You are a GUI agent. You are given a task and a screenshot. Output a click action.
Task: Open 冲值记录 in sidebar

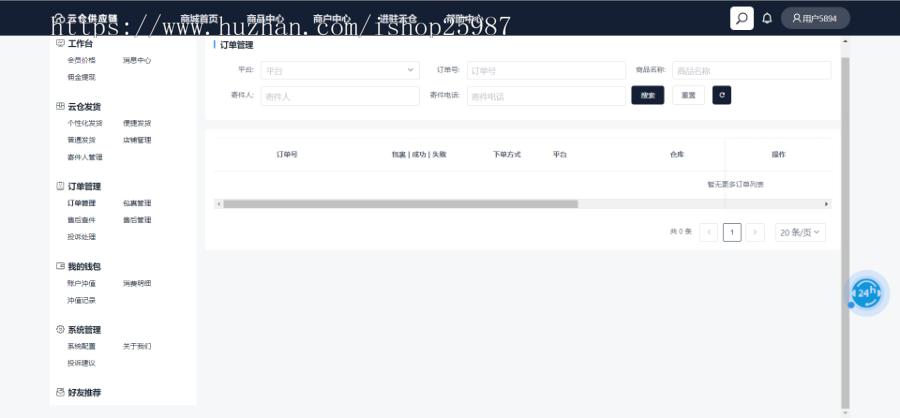tap(82, 300)
